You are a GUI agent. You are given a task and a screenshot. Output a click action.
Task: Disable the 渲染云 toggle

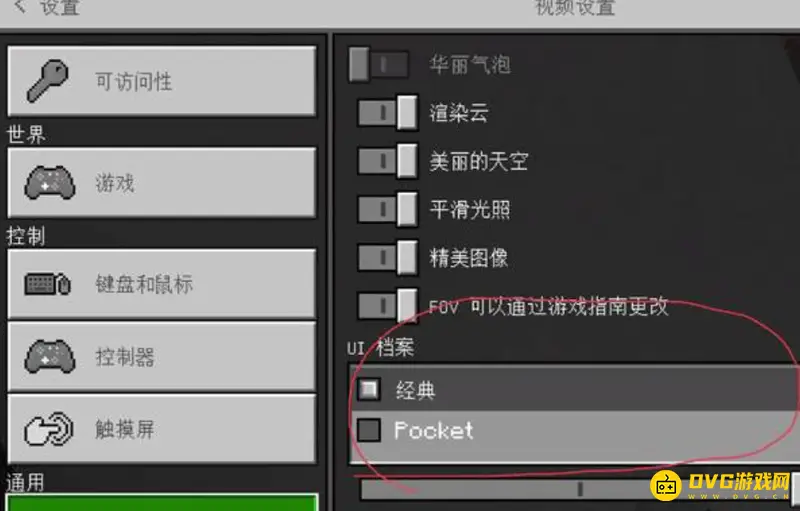tap(388, 112)
